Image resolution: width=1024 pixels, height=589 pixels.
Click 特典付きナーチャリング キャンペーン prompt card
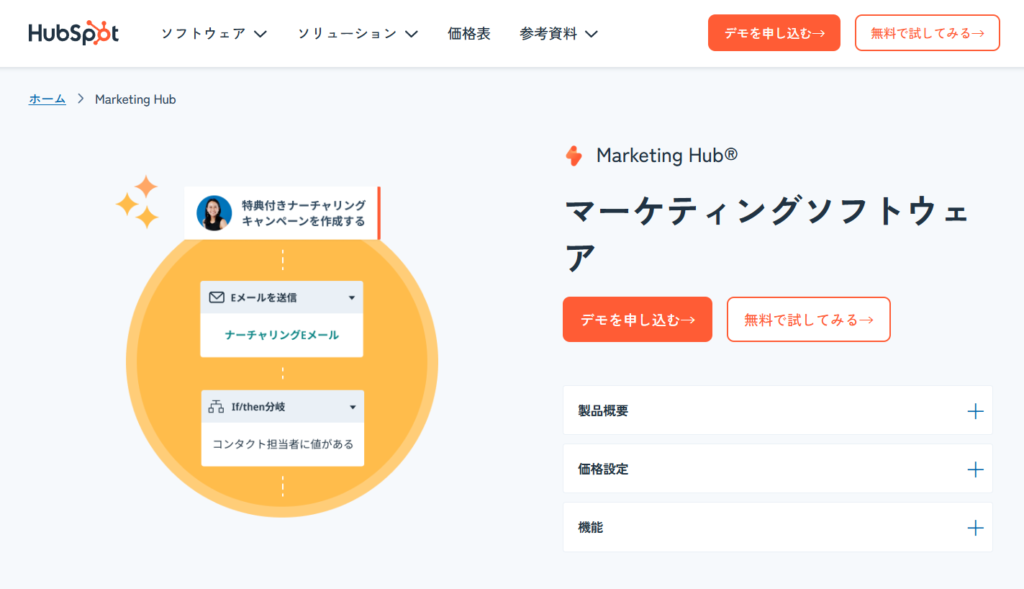click(x=282, y=213)
